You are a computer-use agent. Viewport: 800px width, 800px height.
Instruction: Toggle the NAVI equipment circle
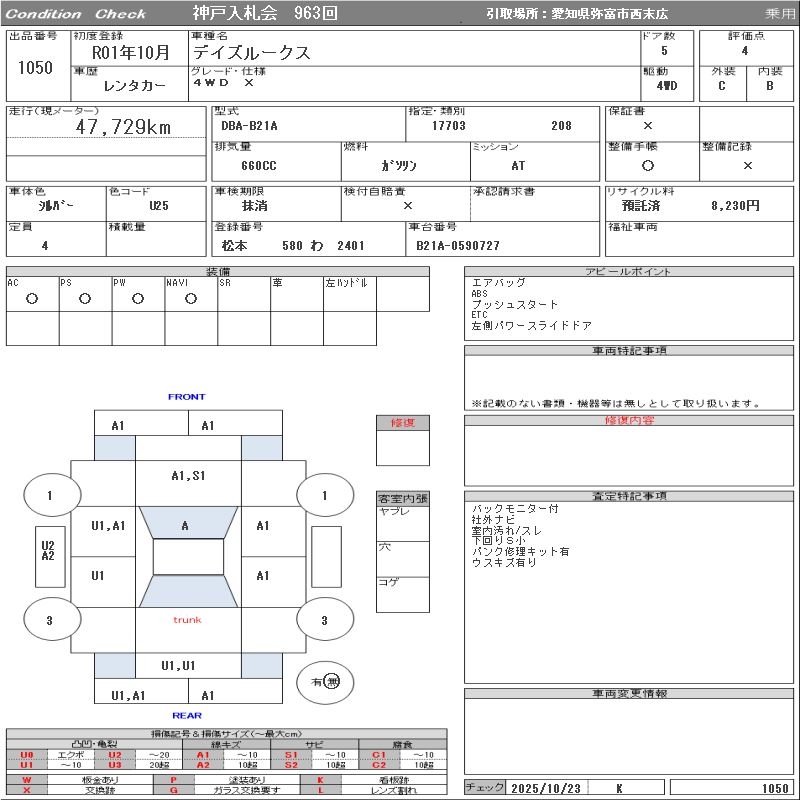[x=191, y=298]
